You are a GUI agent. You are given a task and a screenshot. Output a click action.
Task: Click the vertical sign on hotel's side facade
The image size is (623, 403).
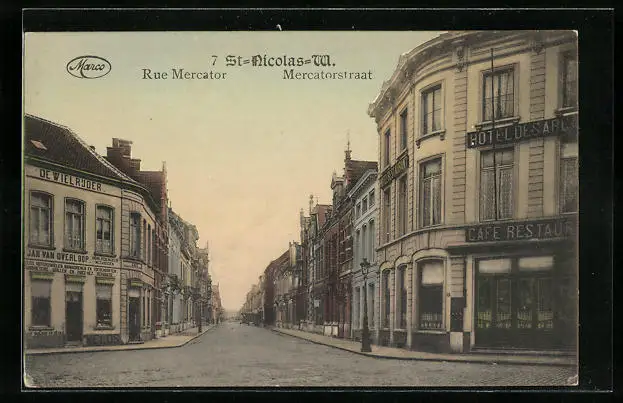(394, 169)
